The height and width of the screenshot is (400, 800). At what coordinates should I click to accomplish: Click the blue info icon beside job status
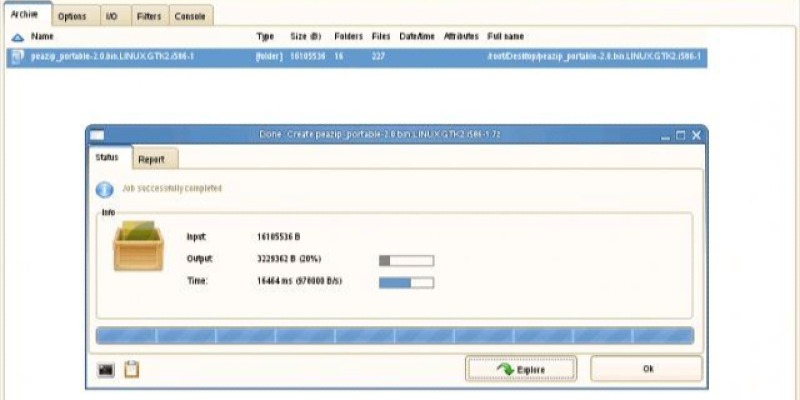point(104,189)
